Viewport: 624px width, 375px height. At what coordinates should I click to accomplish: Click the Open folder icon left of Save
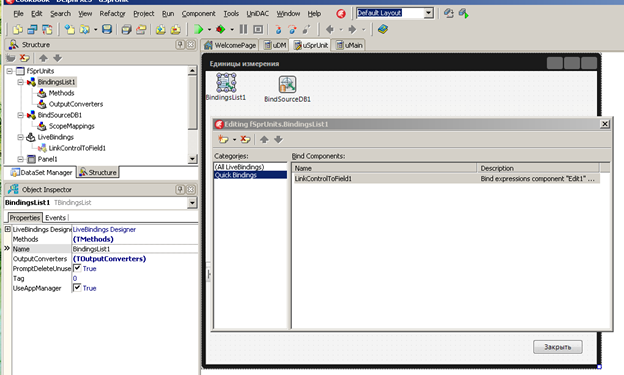pos(84,29)
